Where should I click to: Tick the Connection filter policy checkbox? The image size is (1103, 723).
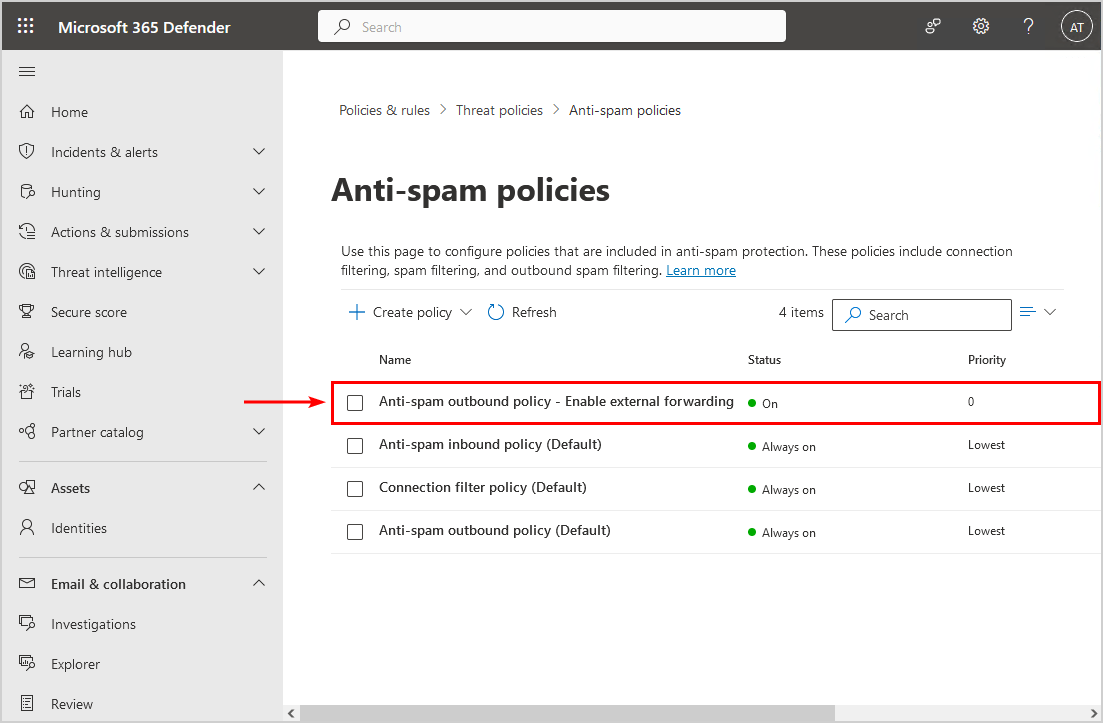click(355, 488)
